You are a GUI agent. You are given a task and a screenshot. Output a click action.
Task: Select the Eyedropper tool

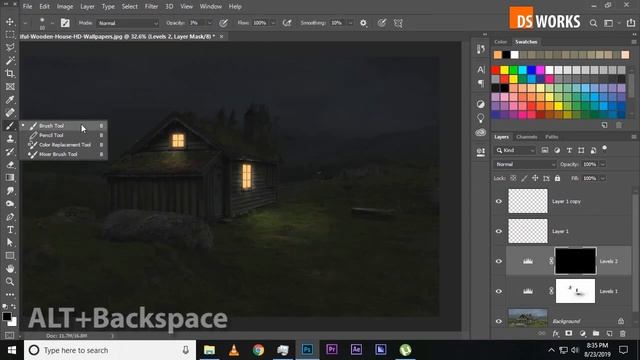(10, 100)
